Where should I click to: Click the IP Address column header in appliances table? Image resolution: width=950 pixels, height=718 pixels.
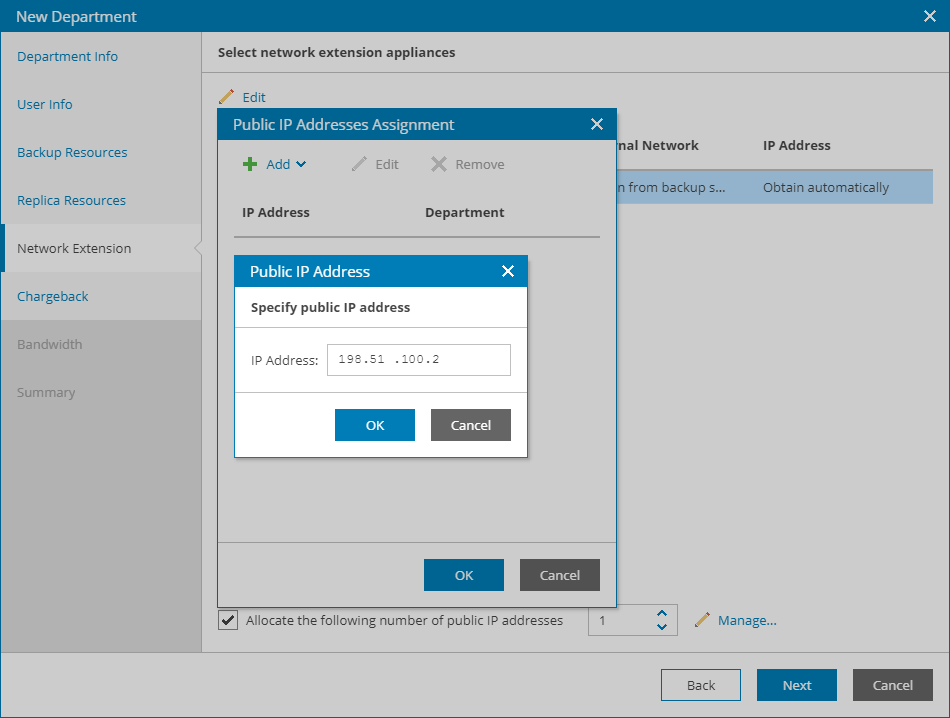coord(797,145)
